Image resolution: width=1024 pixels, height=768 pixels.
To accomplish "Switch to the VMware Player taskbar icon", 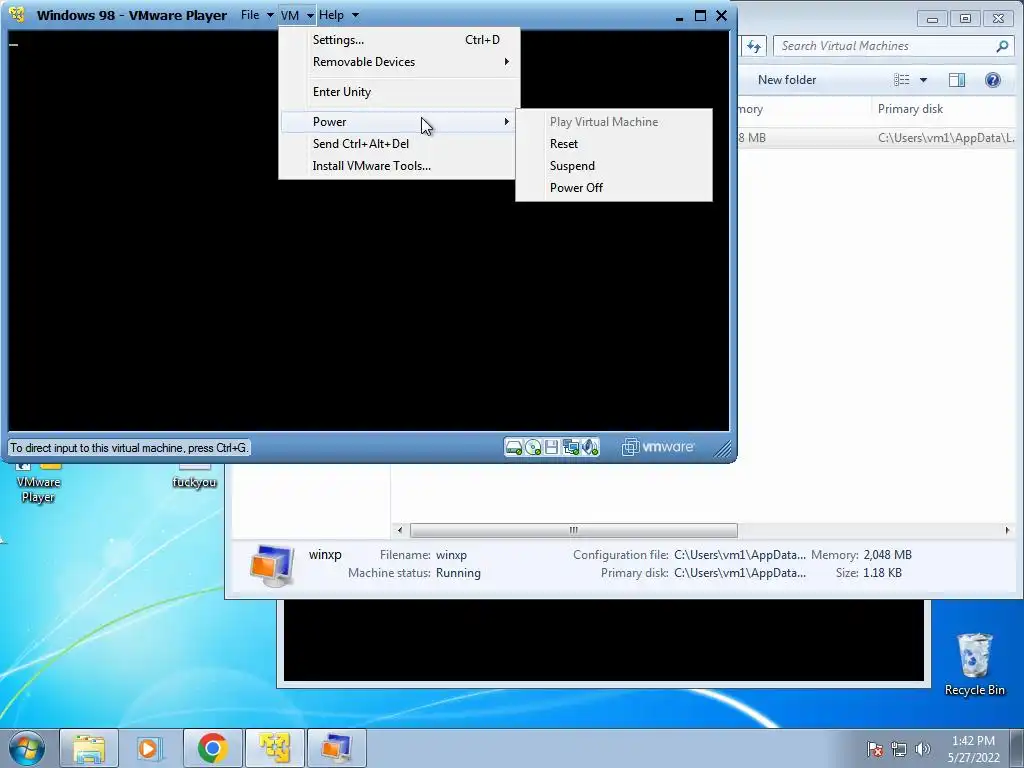I will click(x=274, y=748).
